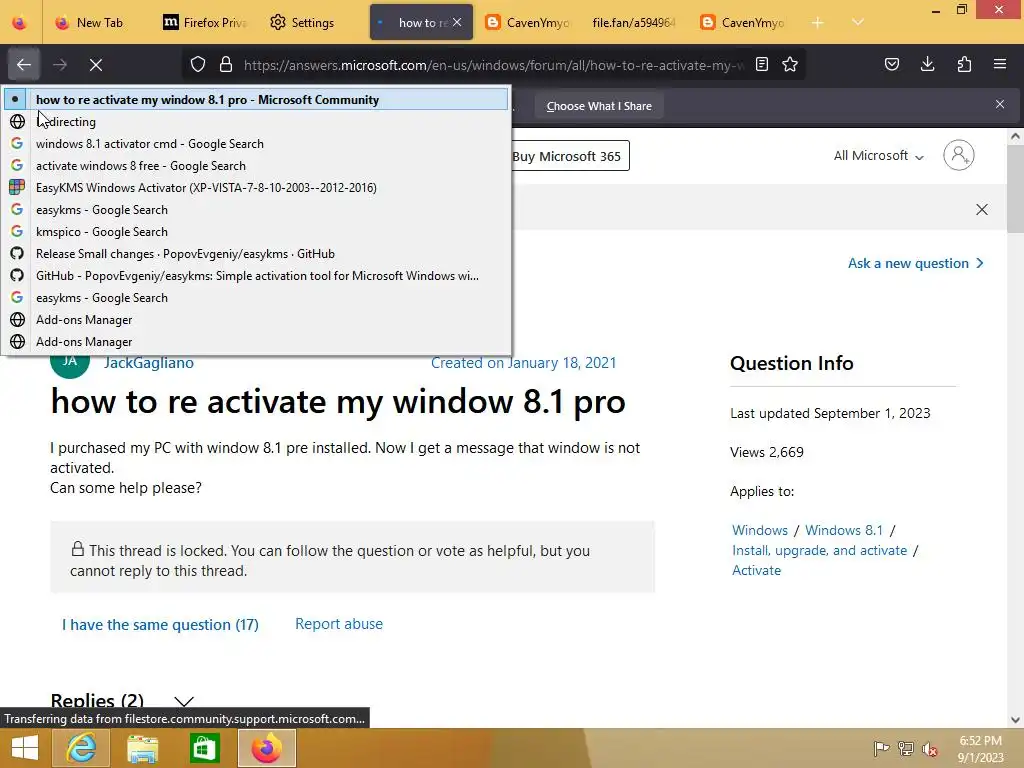Viewport: 1024px width, 768px height.
Task: Click the site security padlock icon
Action: coord(226,65)
